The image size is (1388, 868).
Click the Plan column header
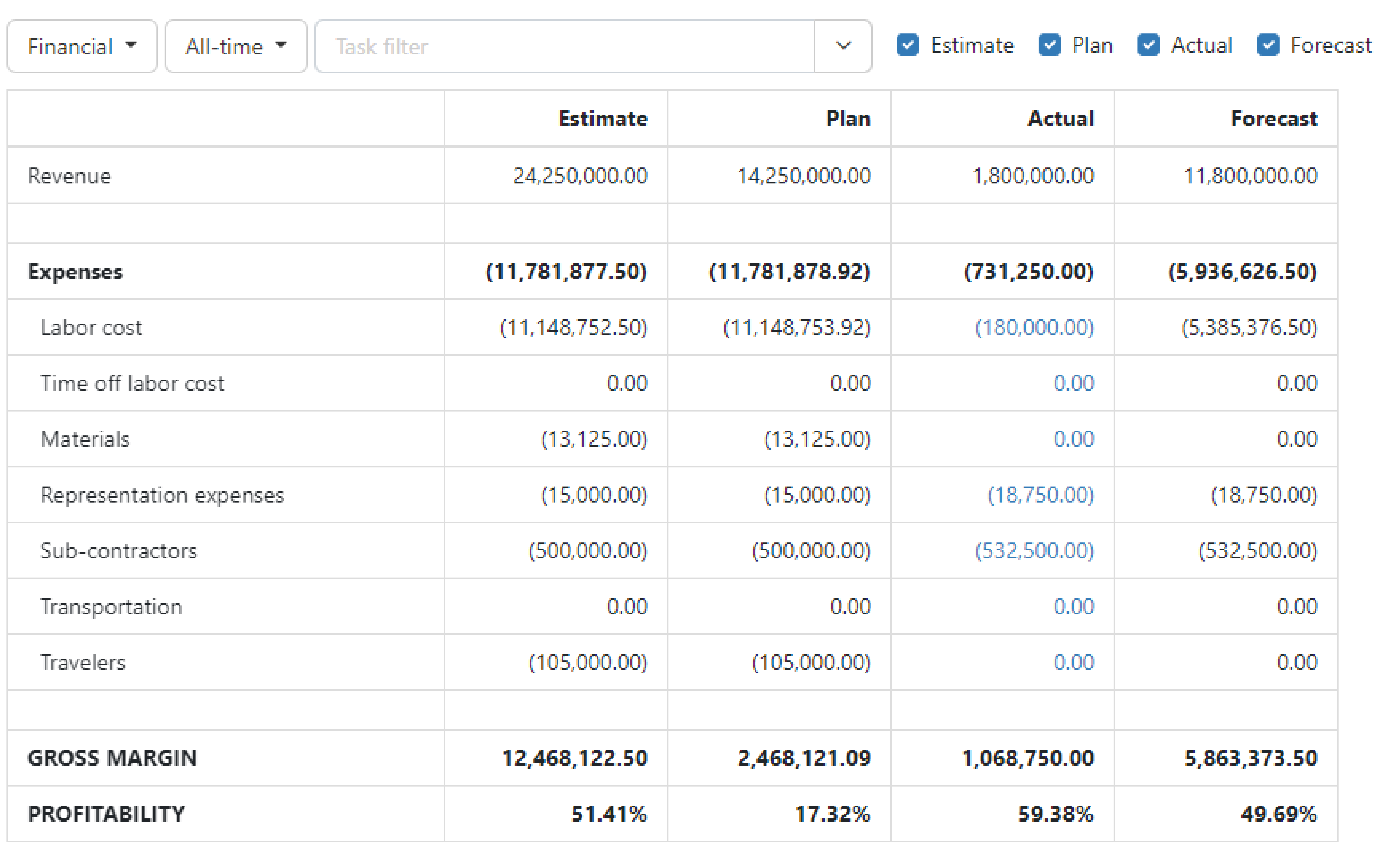click(x=848, y=119)
